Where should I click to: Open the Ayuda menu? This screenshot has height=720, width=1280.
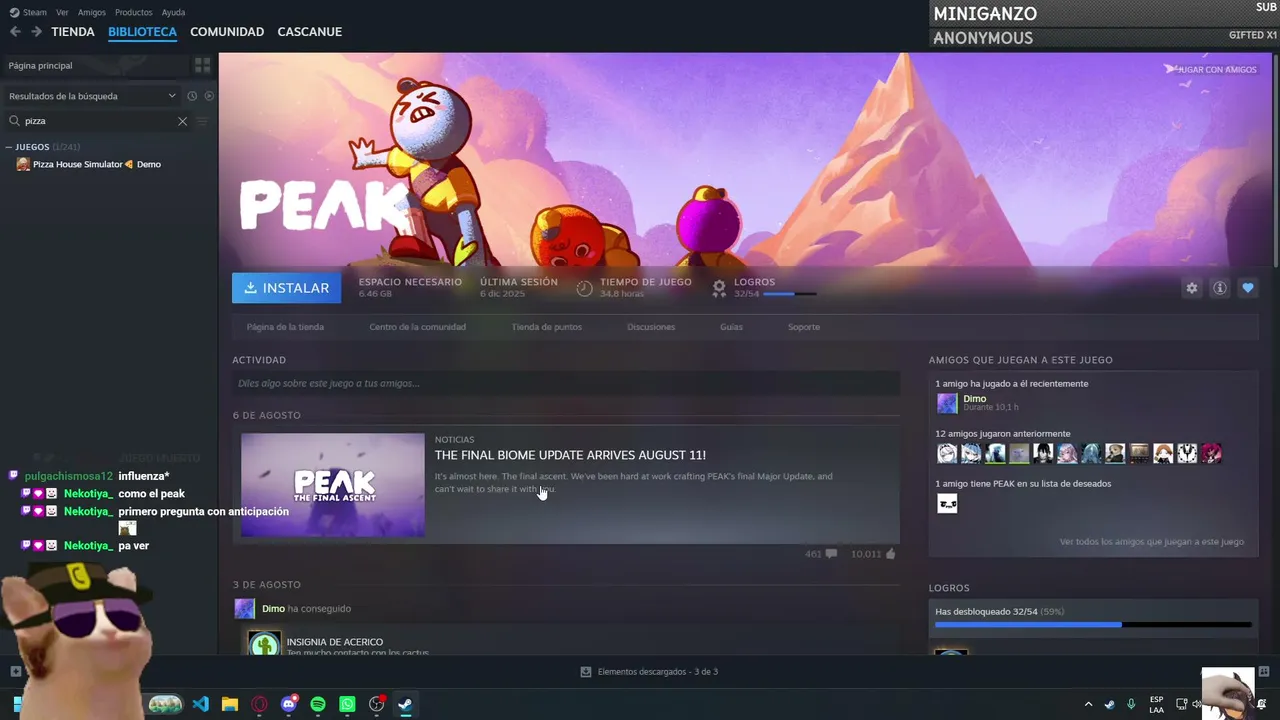(173, 12)
